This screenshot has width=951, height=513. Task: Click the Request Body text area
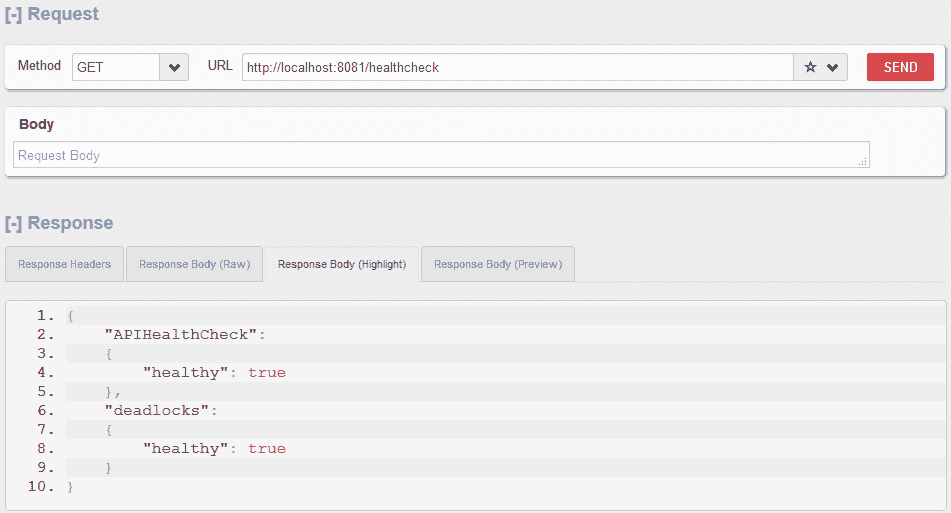point(441,155)
